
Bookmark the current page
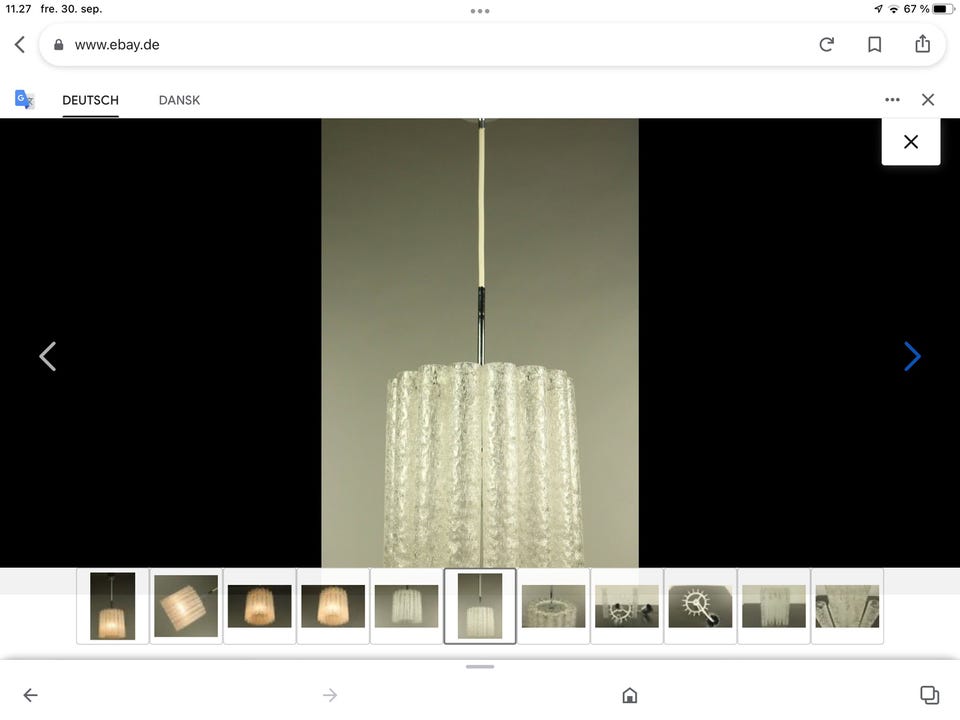[x=874, y=44]
